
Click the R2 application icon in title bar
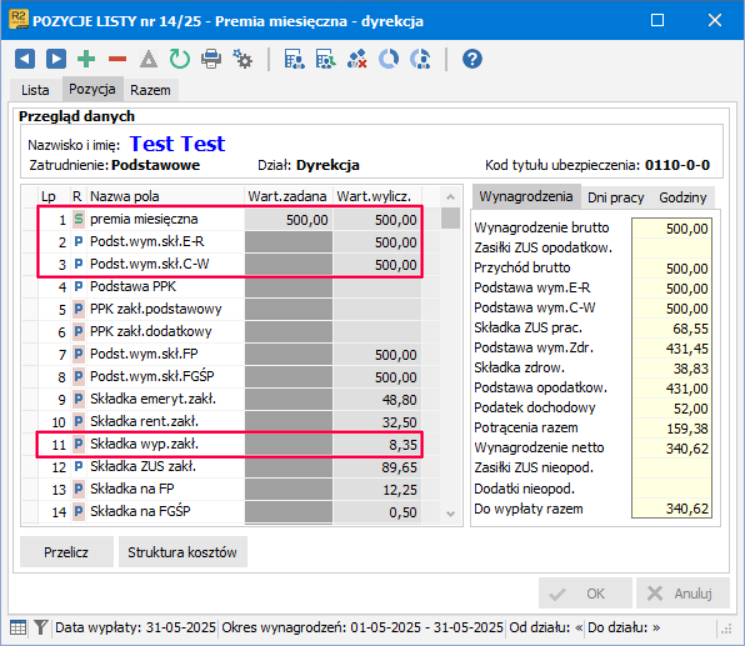[x=19, y=20]
